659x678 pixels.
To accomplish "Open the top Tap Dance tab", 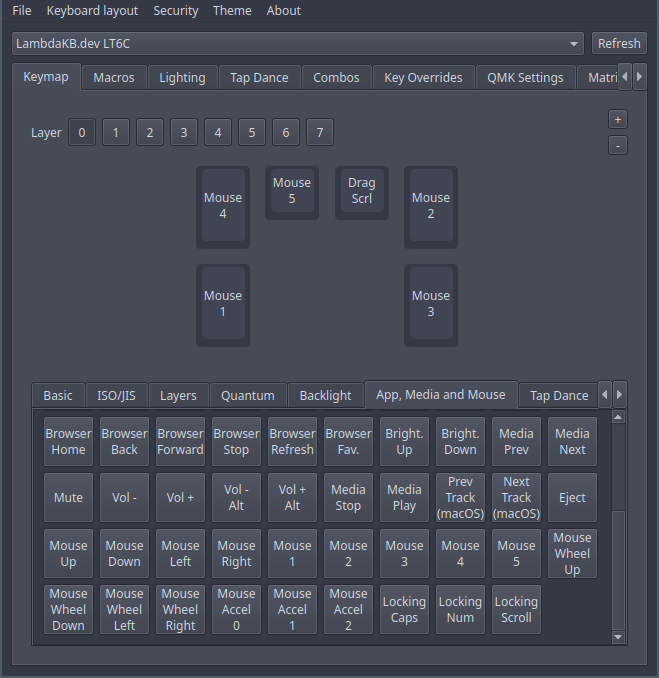I will (x=259, y=77).
